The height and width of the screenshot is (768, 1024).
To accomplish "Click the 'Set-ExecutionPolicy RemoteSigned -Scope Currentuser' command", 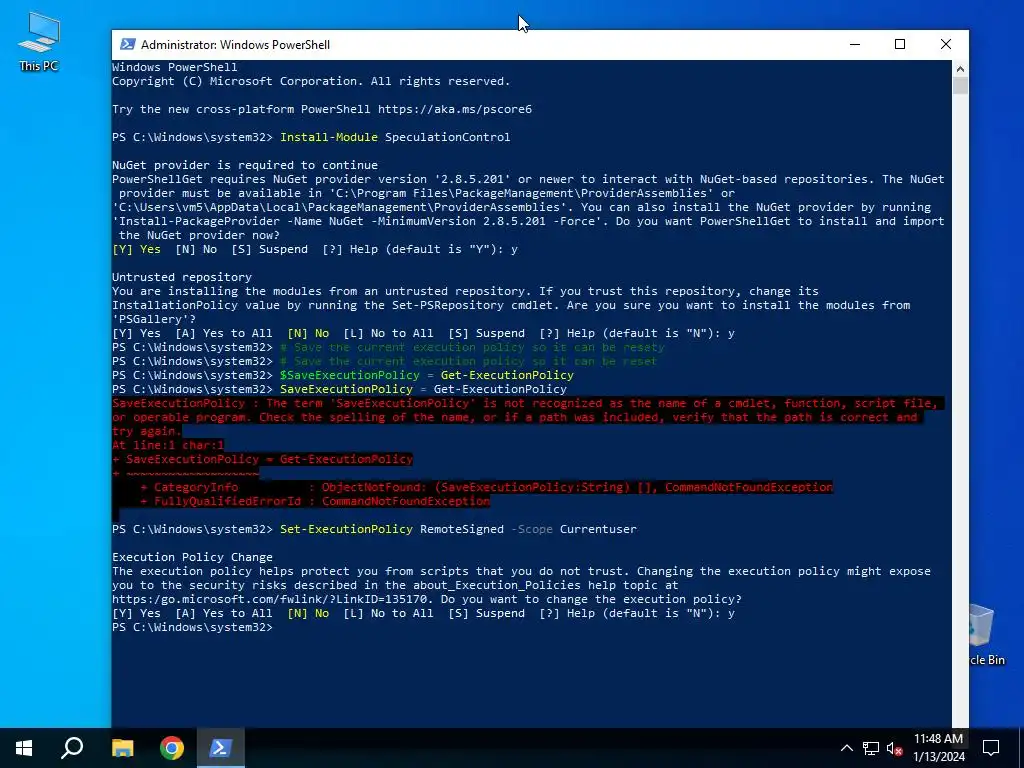I will click(x=458, y=529).
